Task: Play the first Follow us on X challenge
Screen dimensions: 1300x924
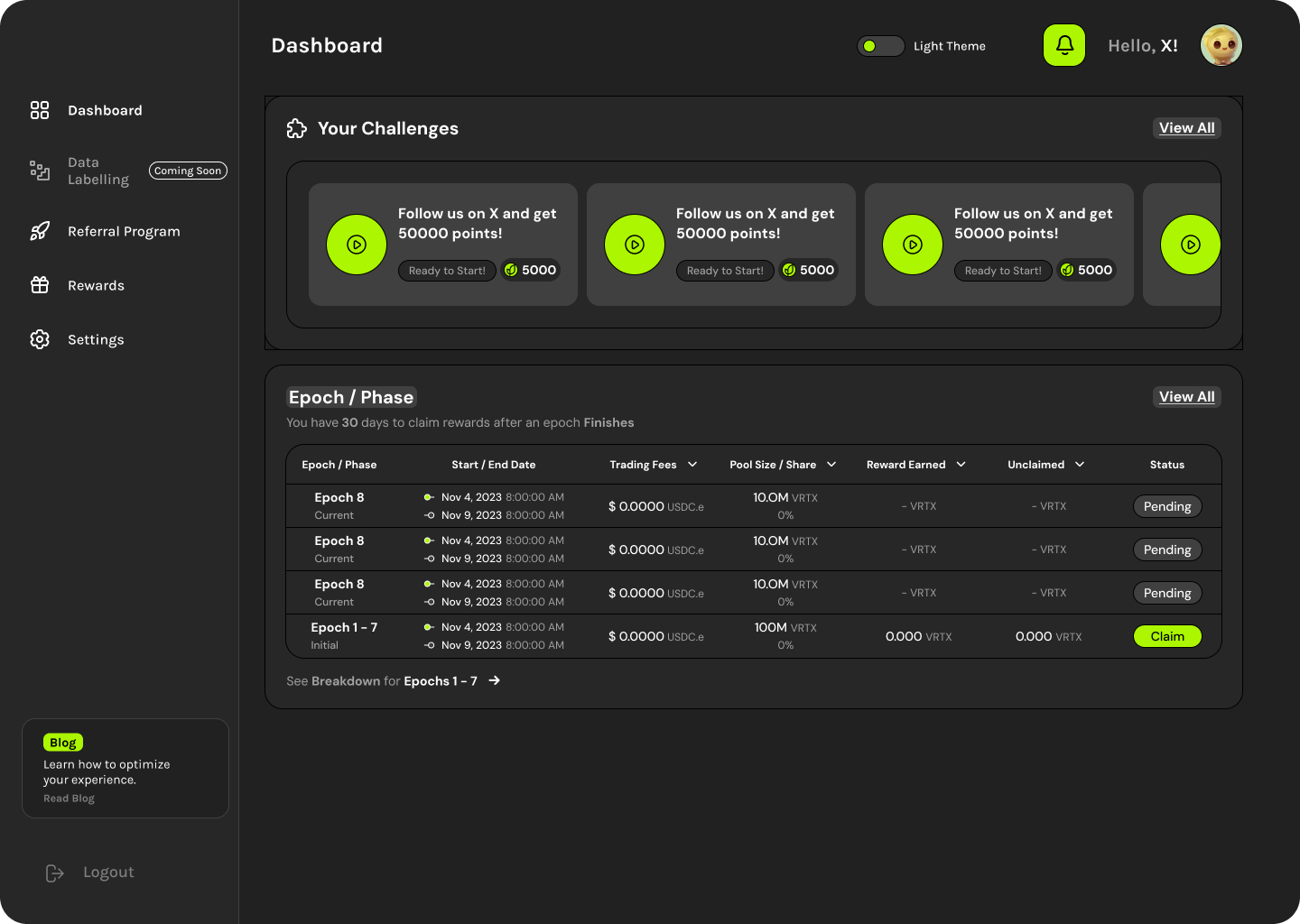Action: click(x=357, y=245)
